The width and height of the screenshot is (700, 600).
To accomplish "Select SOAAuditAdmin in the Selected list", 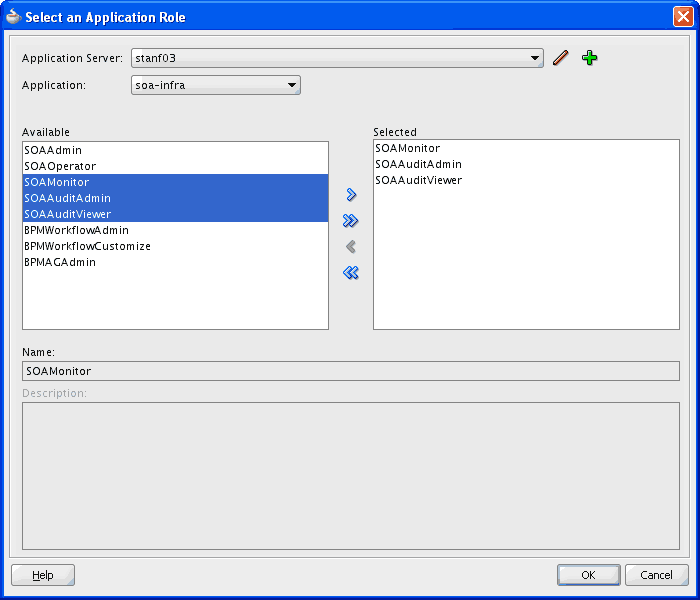I will click(526, 164).
